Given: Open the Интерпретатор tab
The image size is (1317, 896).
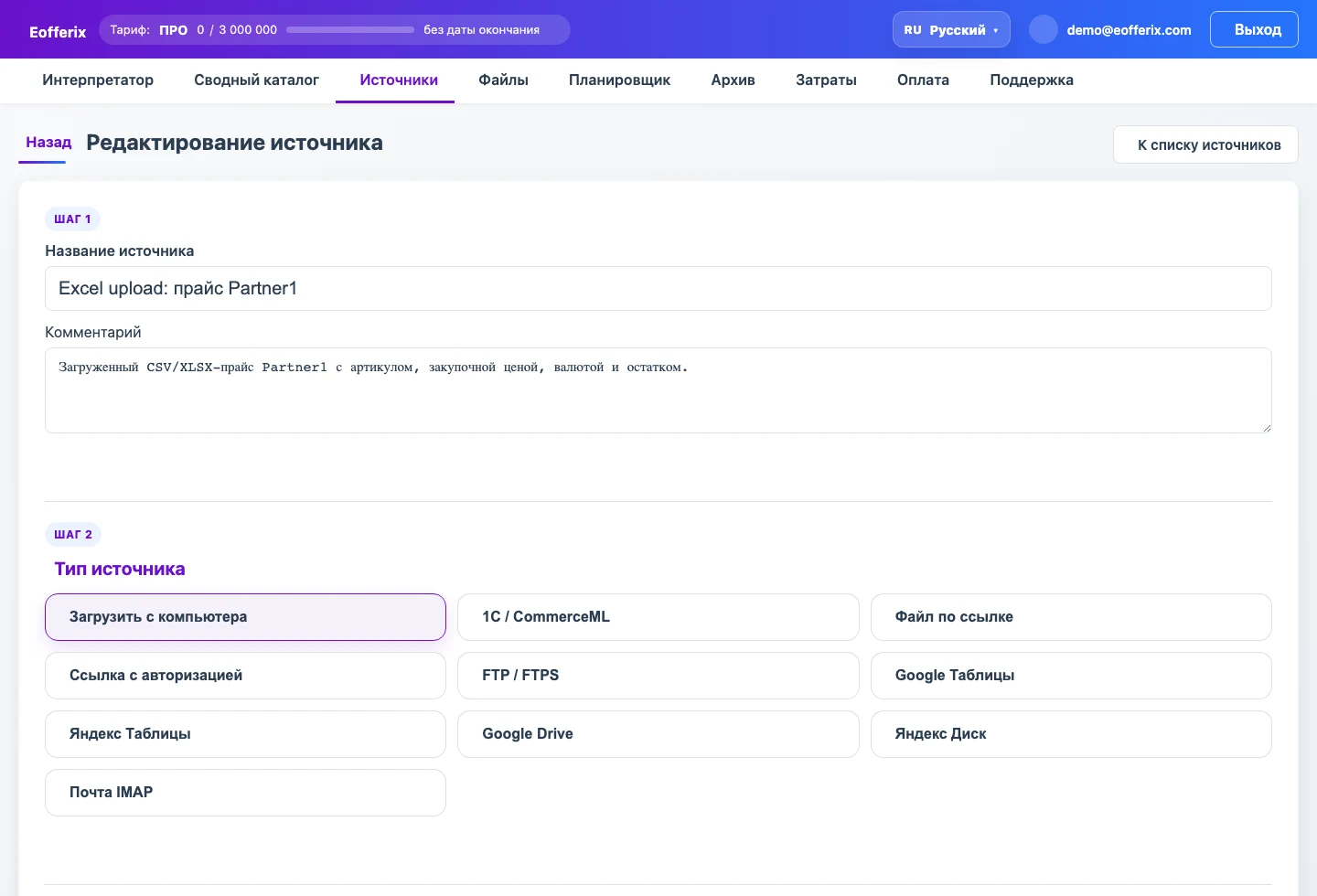Looking at the screenshot, I should [x=98, y=80].
